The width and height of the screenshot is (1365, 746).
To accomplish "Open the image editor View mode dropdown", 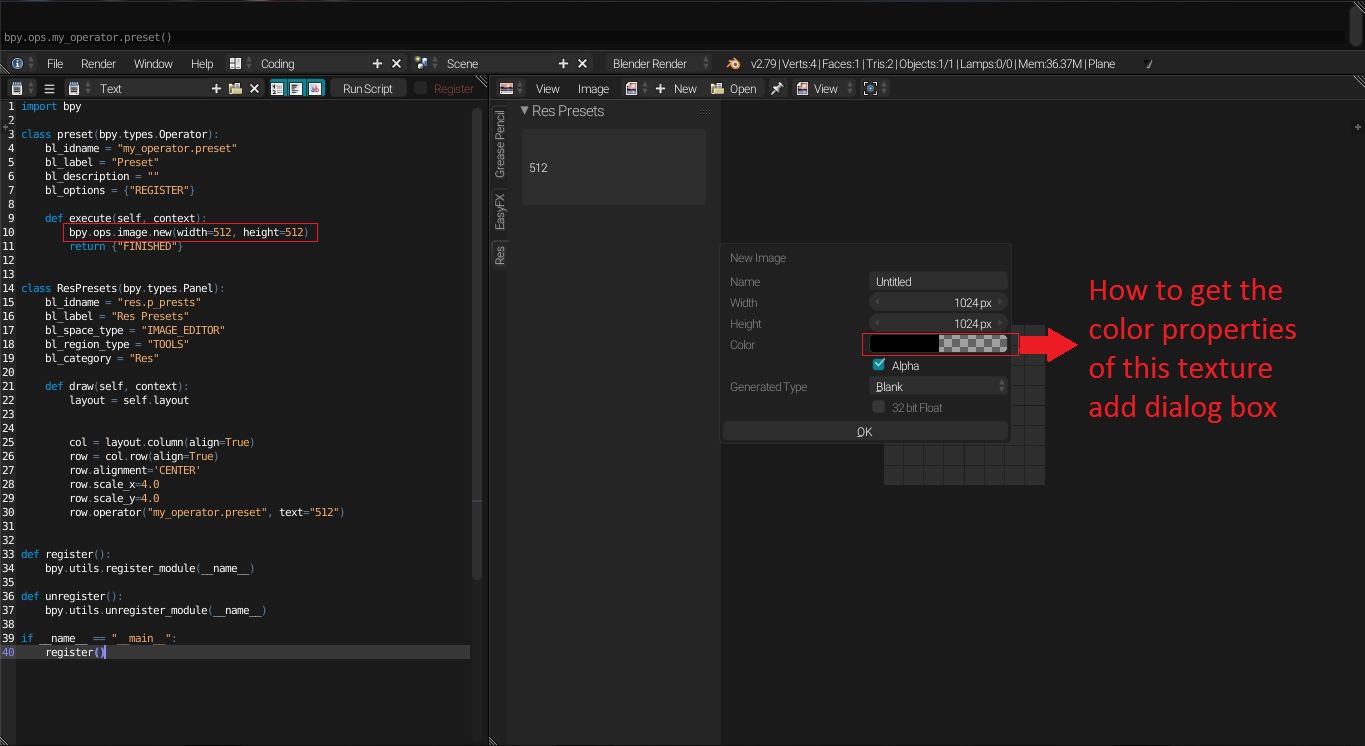I will 825,88.
